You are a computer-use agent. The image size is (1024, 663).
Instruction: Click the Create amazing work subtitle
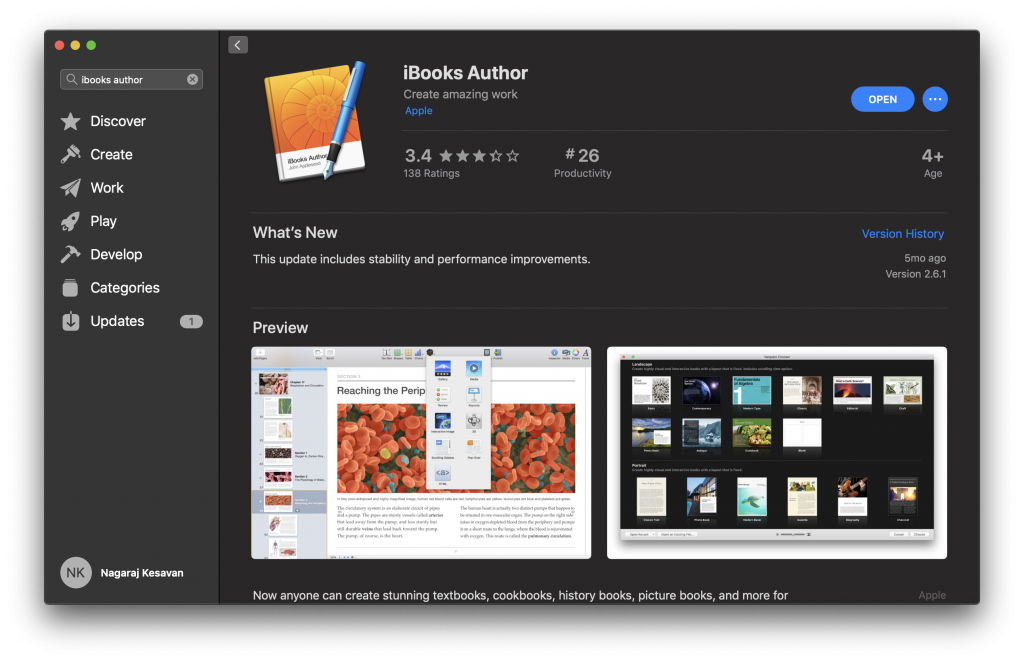click(x=460, y=94)
